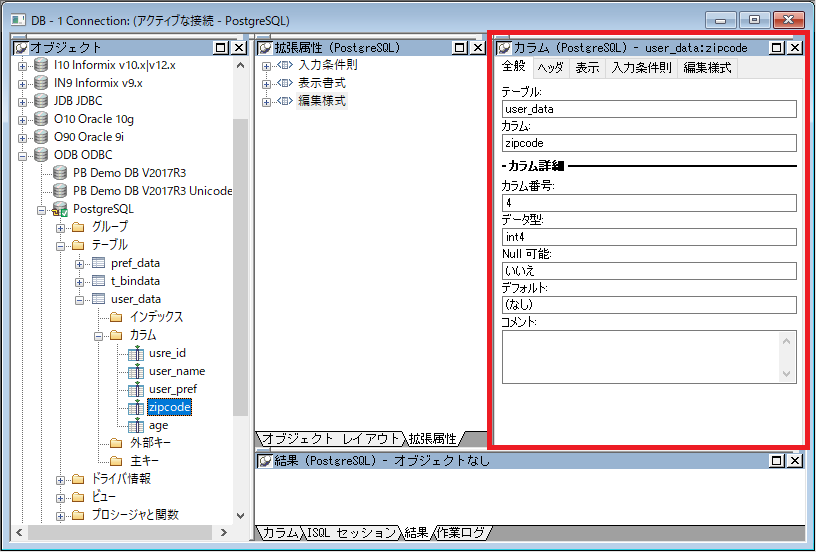This screenshot has width=816, height=552.
Task: Select the オブジェクト レイアウト tab
Action: [330, 439]
